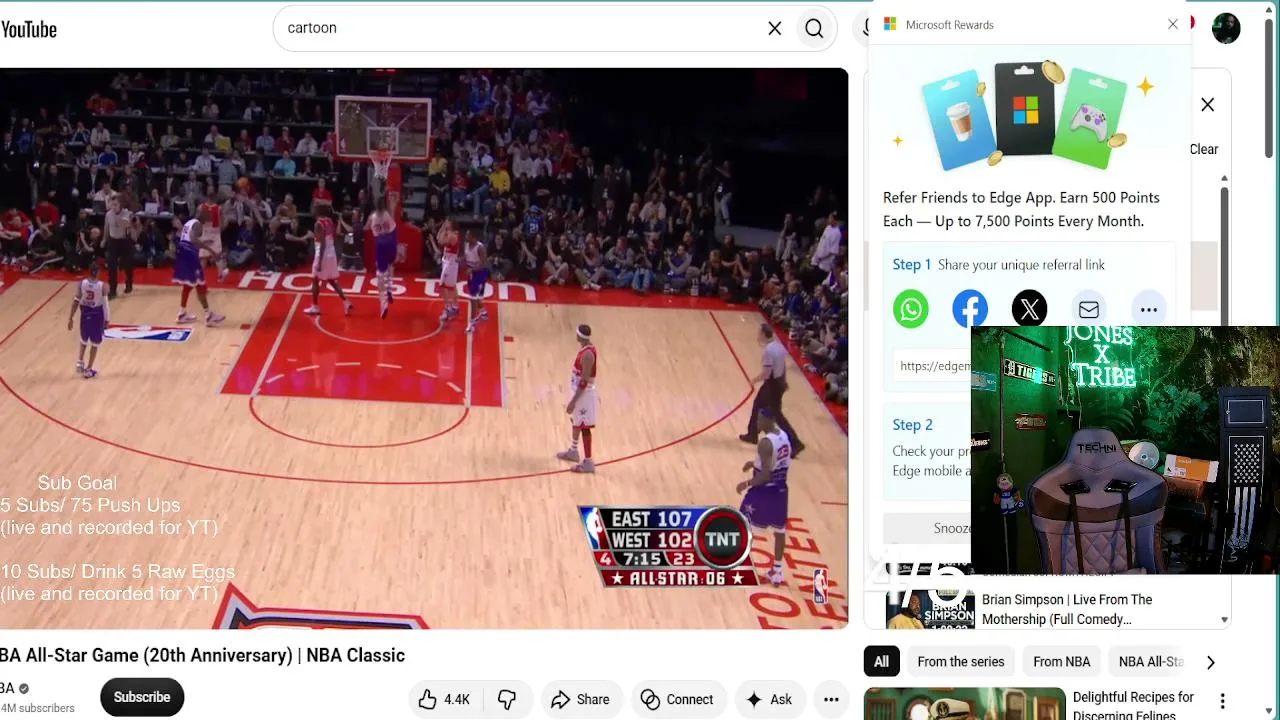Click the Microsoft Rewards title text
Screen dimensions: 1280x720
click(x=950, y=25)
